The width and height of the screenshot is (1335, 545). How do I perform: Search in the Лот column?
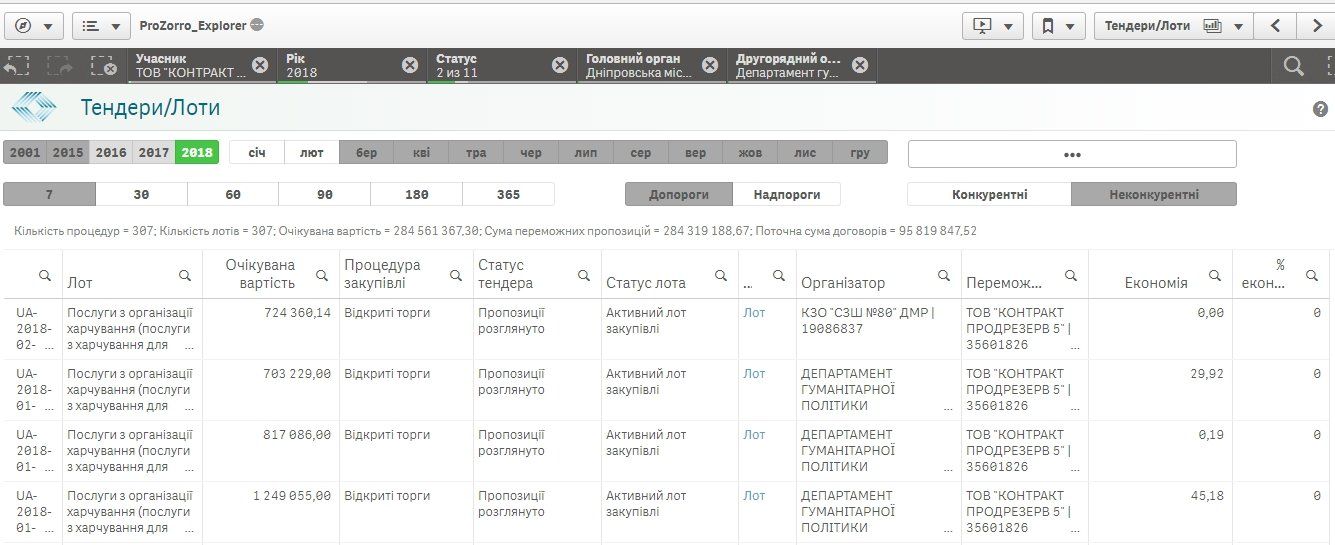pyautogui.click(x=185, y=275)
